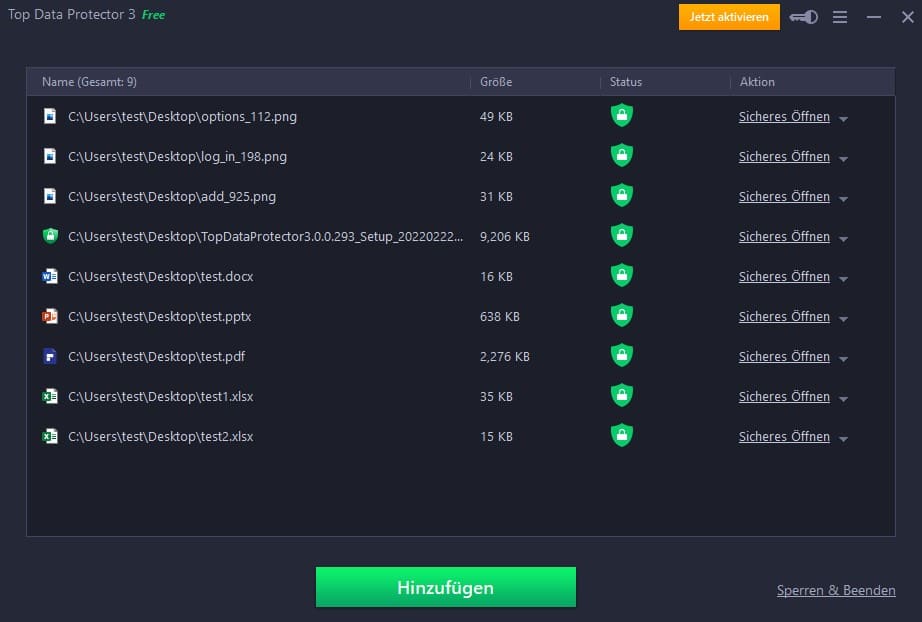The height and width of the screenshot is (622, 922).
Task: Click the Status column lock shield in the TopDataProtector setup row
Action: [x=622, y=235]
